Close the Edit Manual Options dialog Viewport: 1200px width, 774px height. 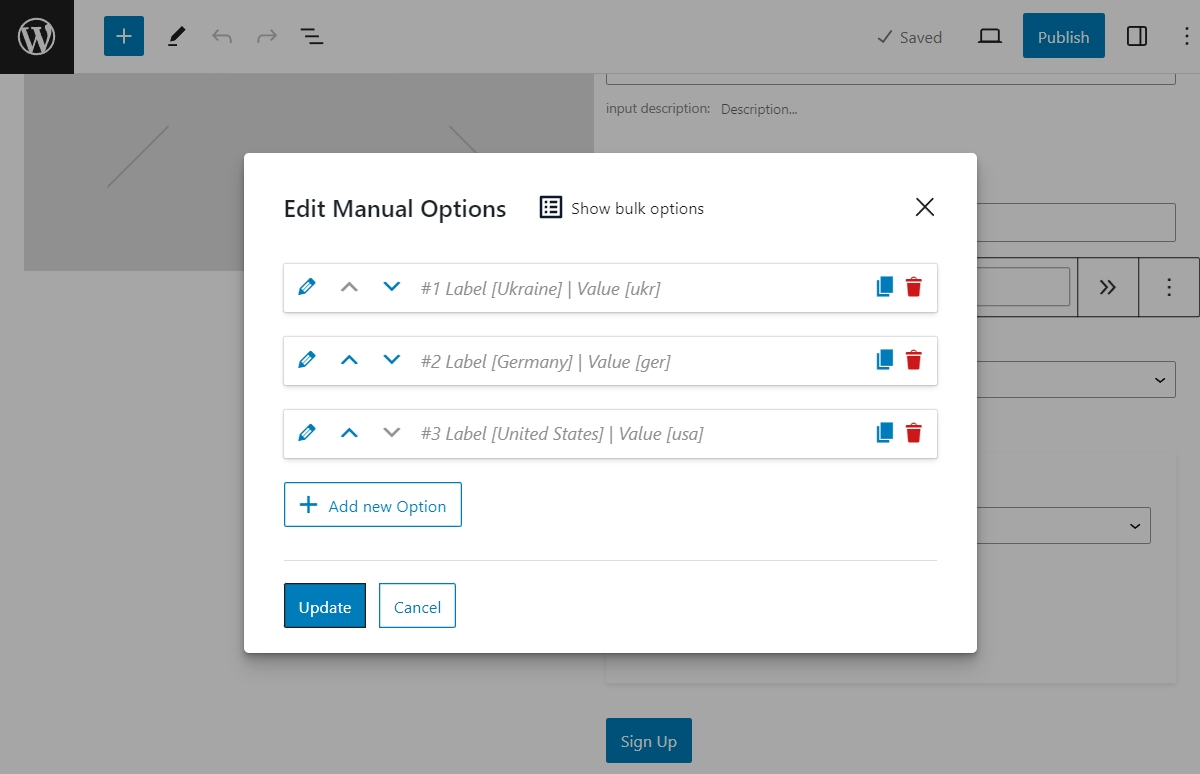point(925,207)
